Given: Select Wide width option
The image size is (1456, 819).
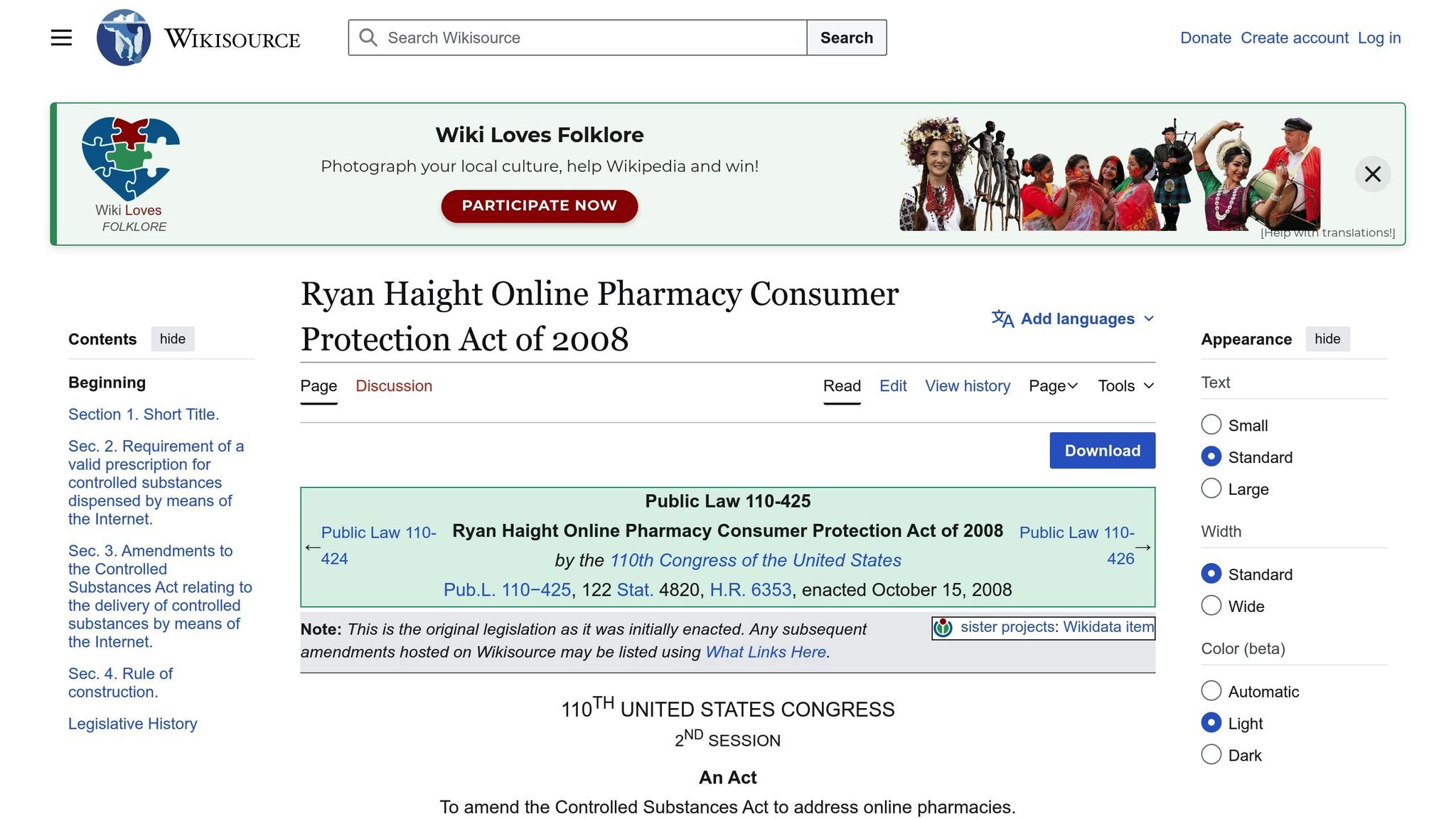Looking at the screenshot, I should [1211, 606].
